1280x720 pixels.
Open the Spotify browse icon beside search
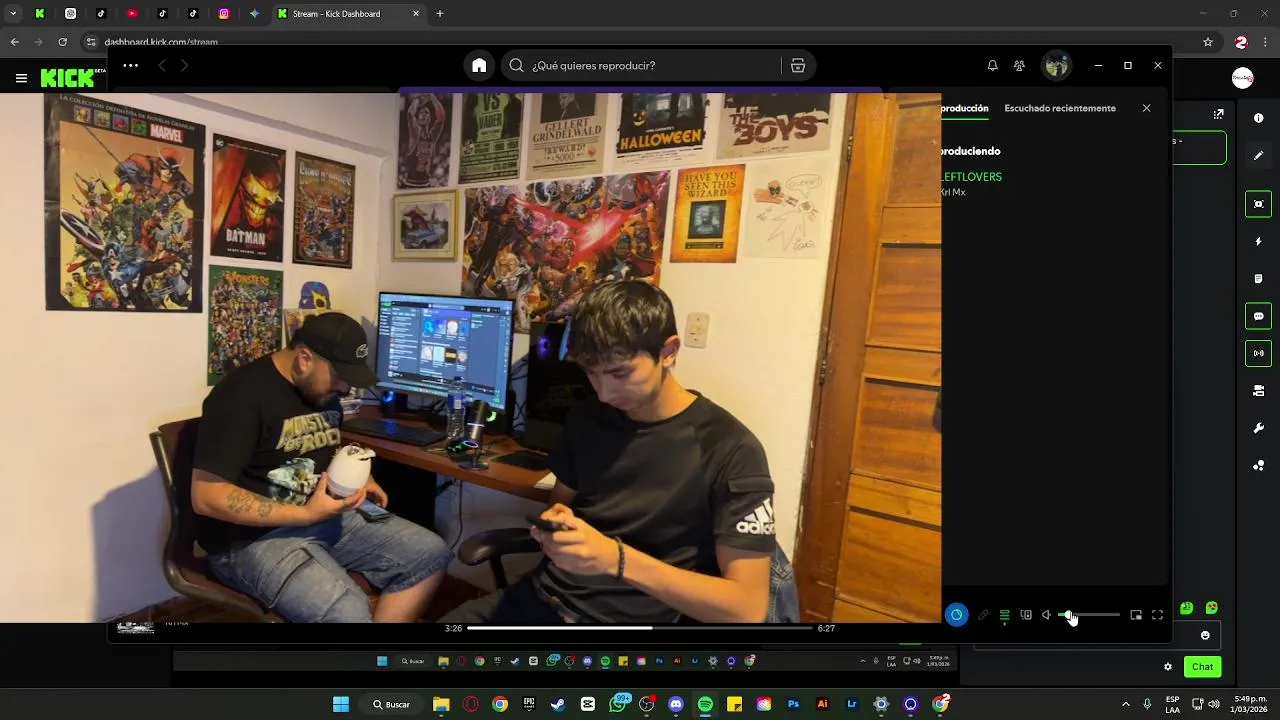pos(798,65)
